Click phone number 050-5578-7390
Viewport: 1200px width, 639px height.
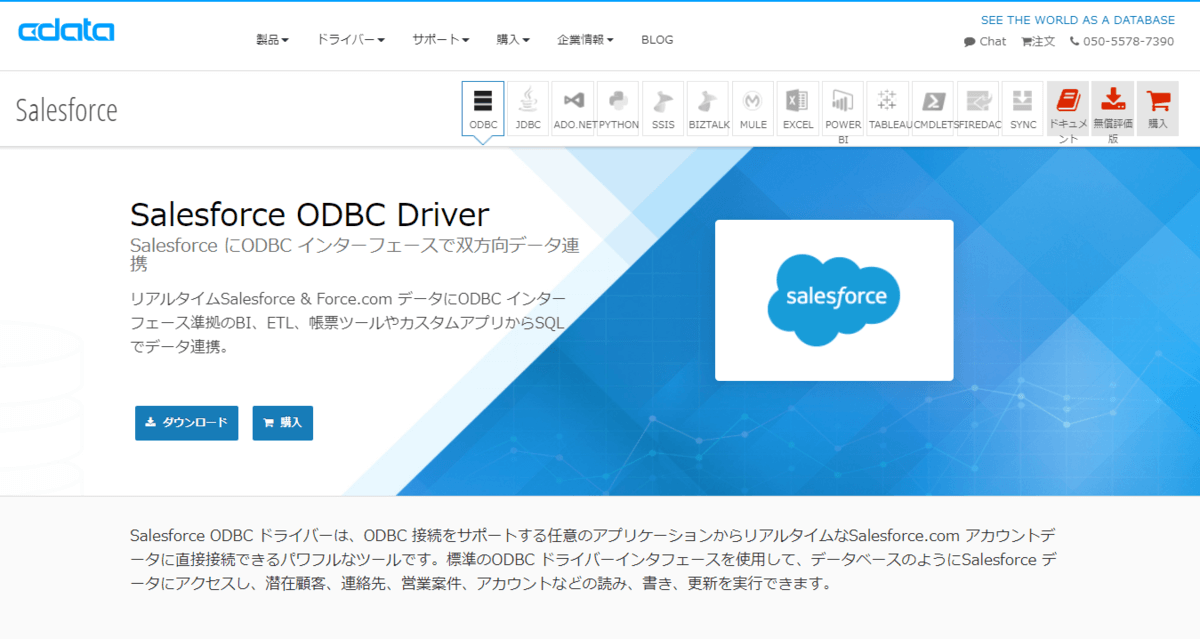tap(1122, 41)
